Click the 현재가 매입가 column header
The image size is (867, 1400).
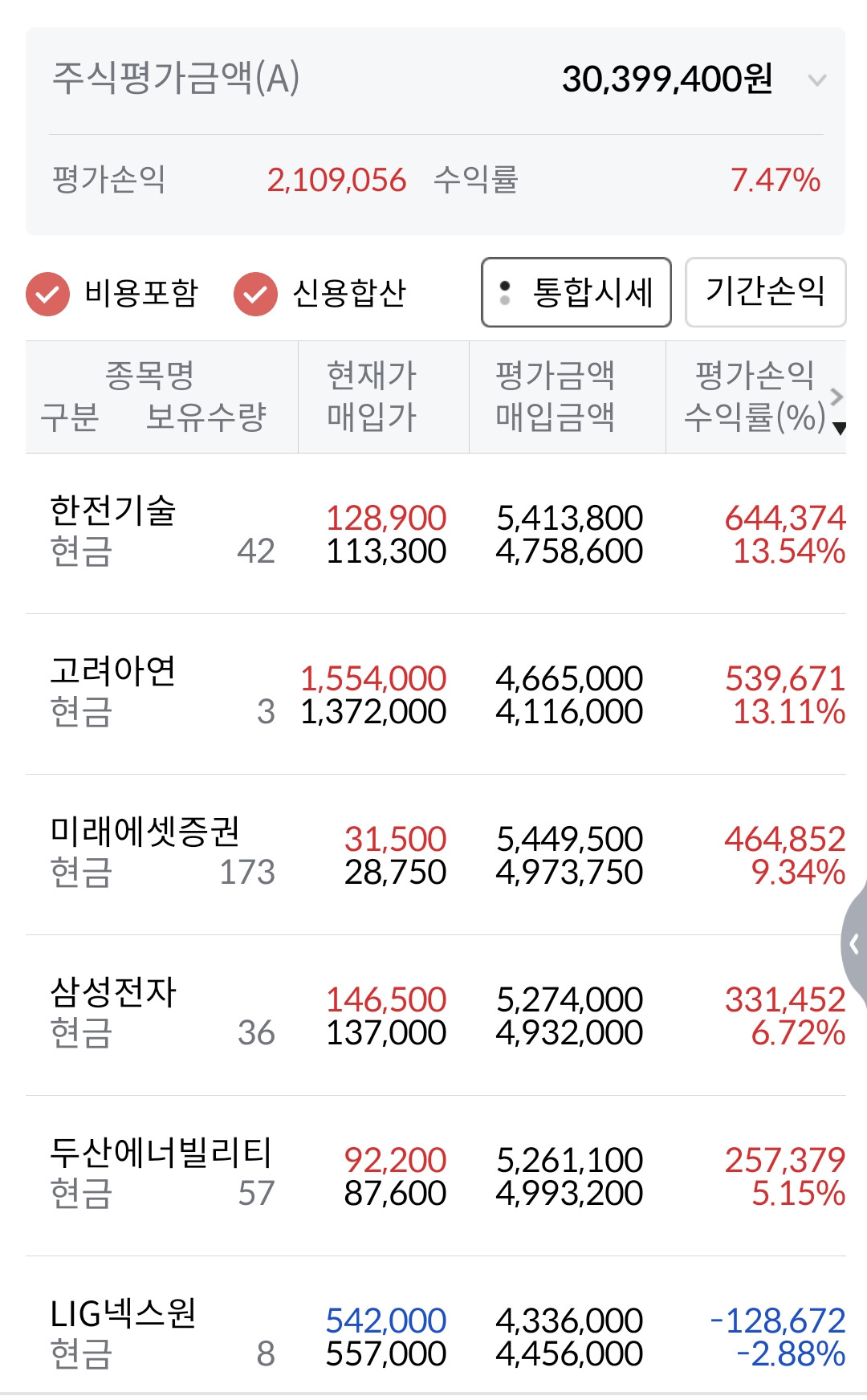(372, 397)
